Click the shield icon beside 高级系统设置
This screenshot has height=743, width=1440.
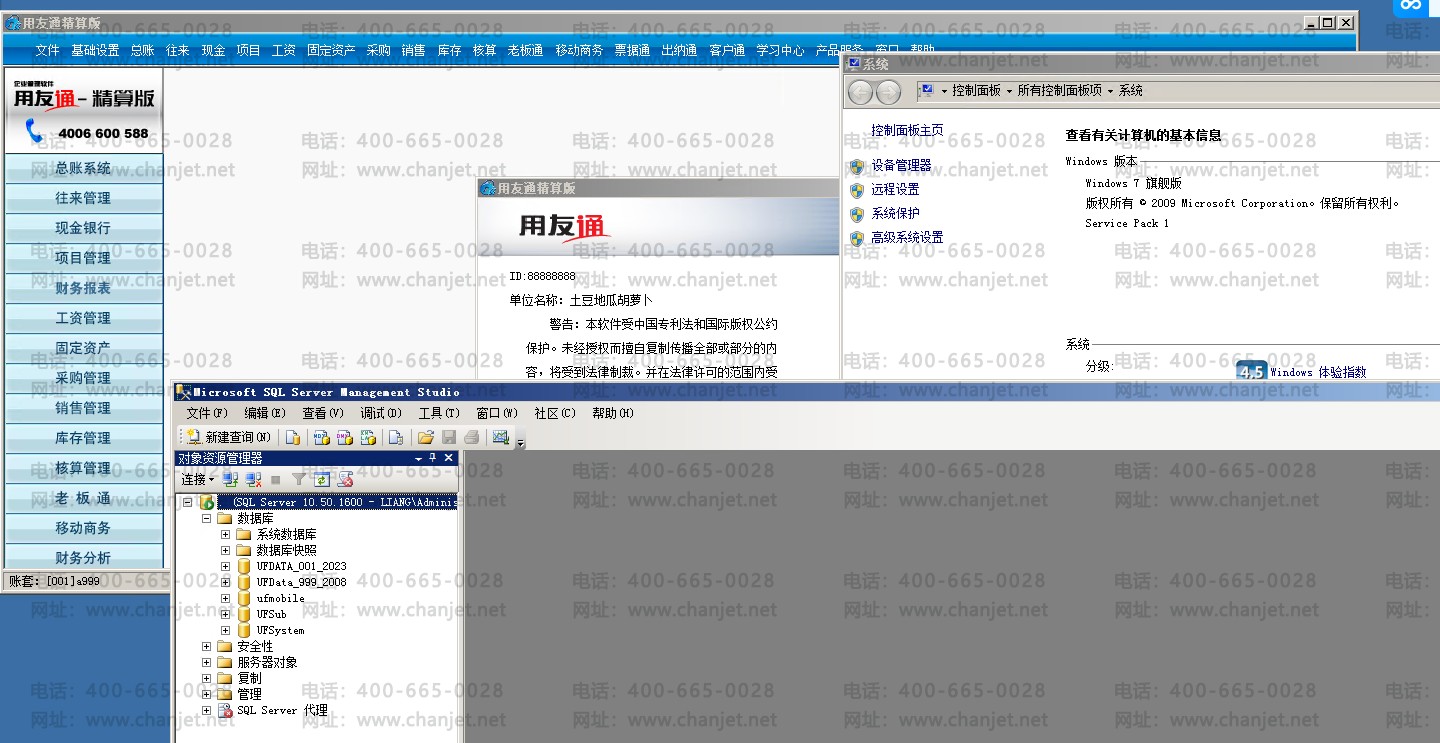click(856, 239)
